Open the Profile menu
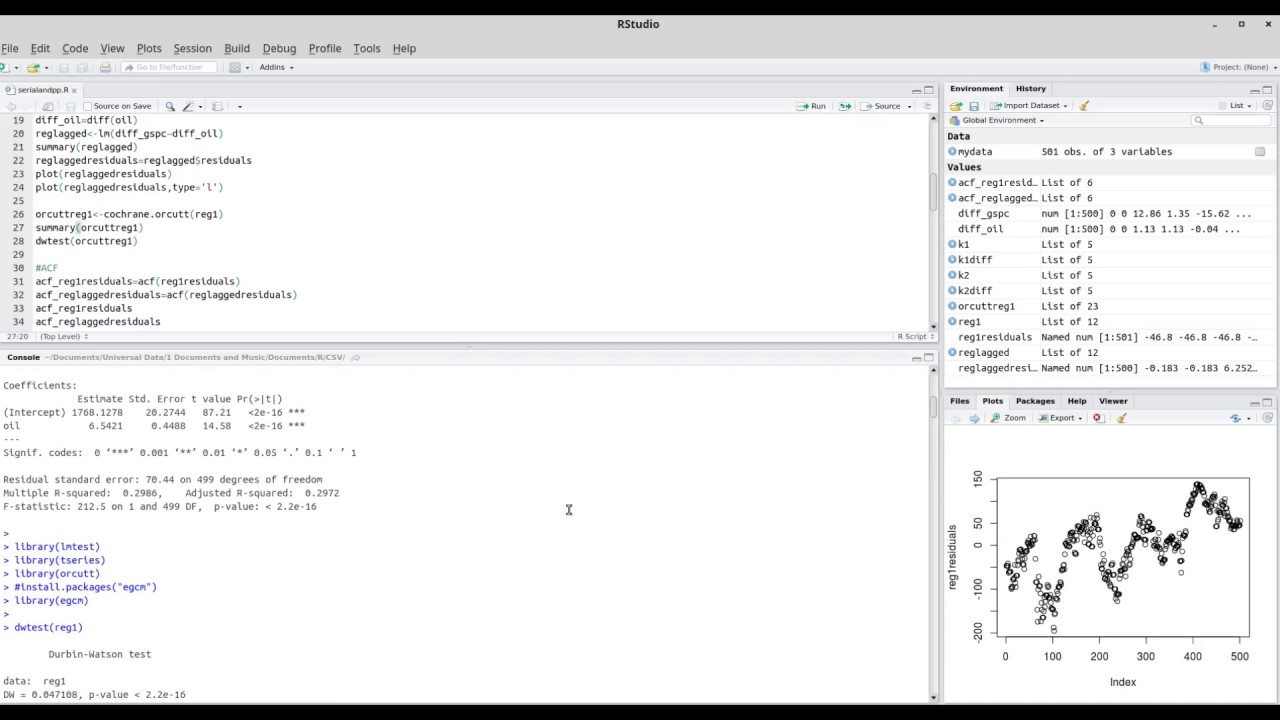The width and height of the screenshot is (1280, 720). (325, 48)
